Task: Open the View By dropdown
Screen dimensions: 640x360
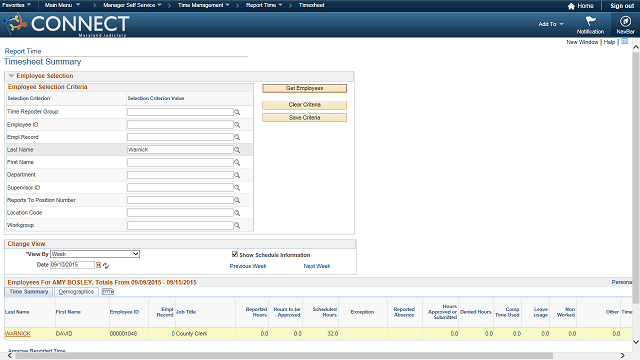Action: pos(95,254)
